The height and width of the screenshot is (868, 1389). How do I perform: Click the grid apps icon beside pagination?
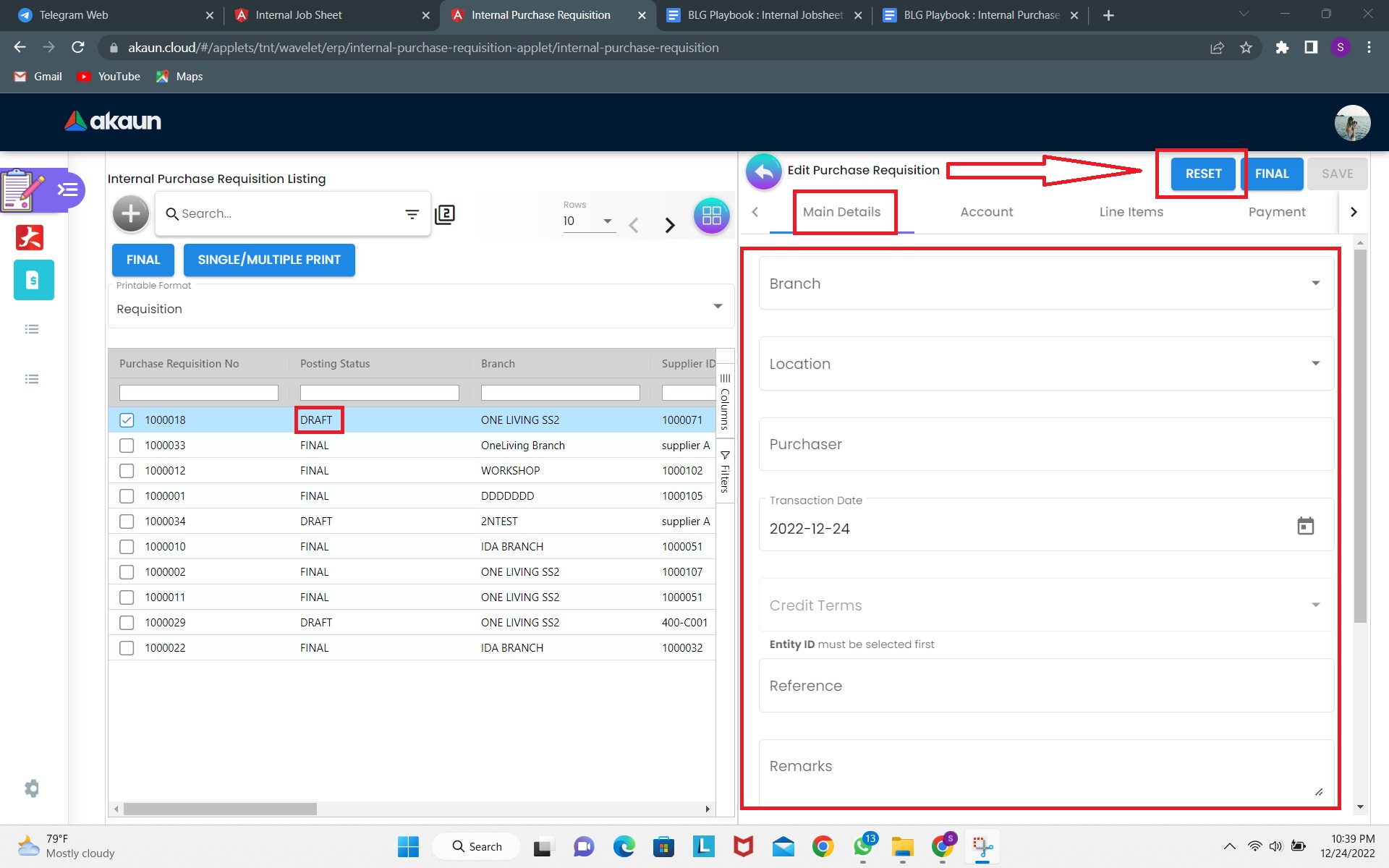click(x=711, y=215)
